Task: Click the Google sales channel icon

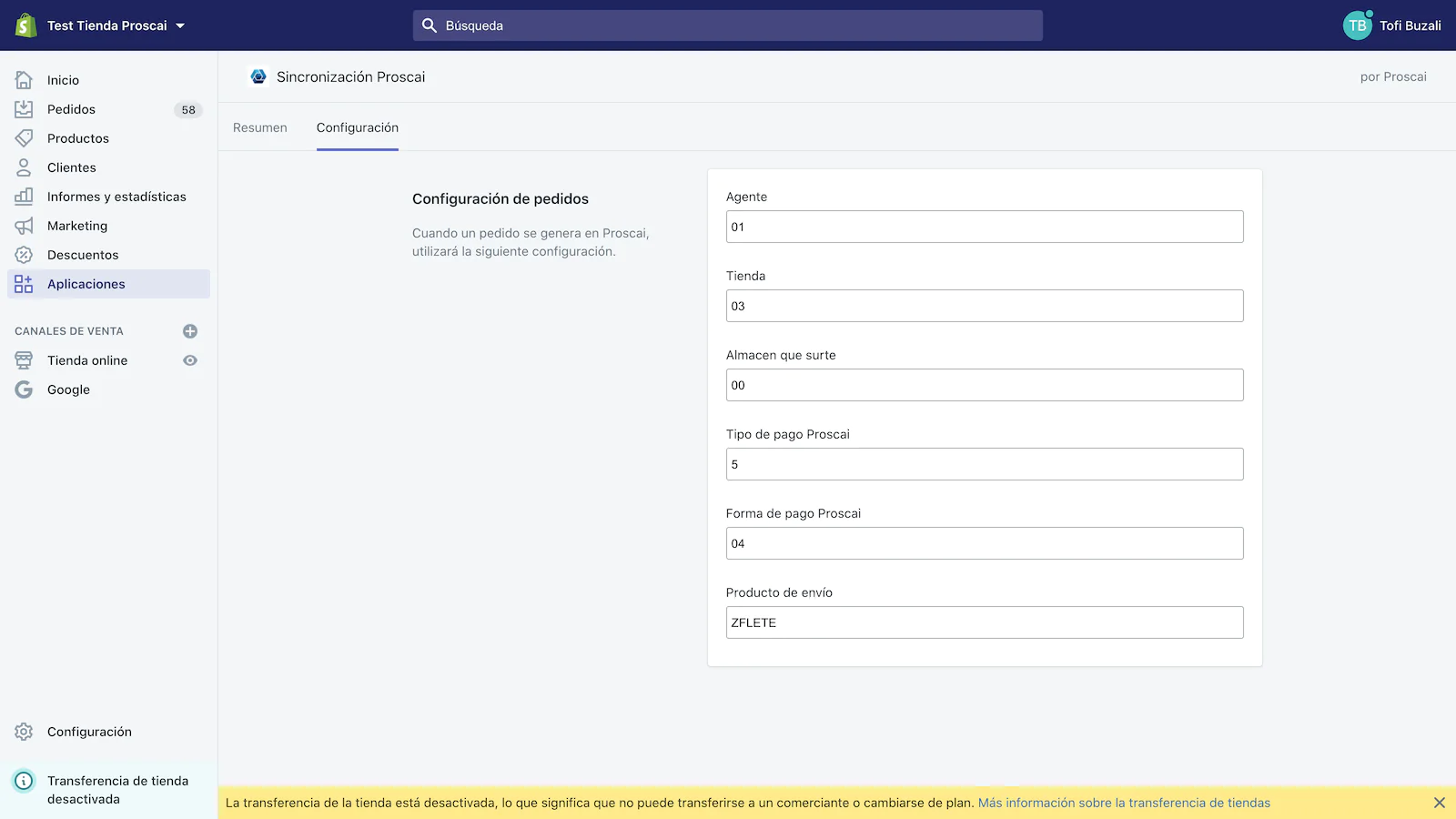Action: click(24, 389)
